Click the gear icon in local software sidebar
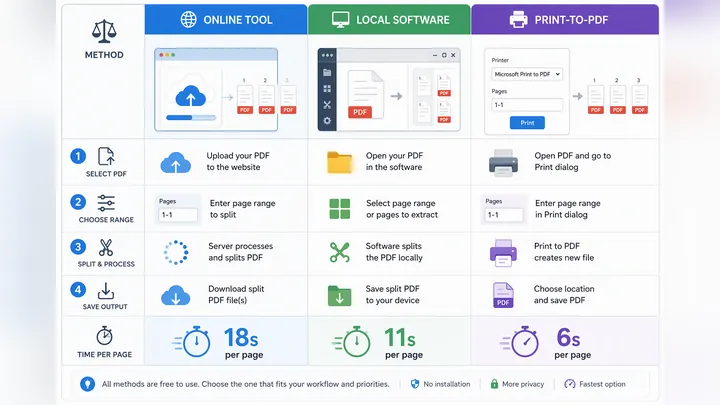The image size is (720, 405). pos(327,121)
